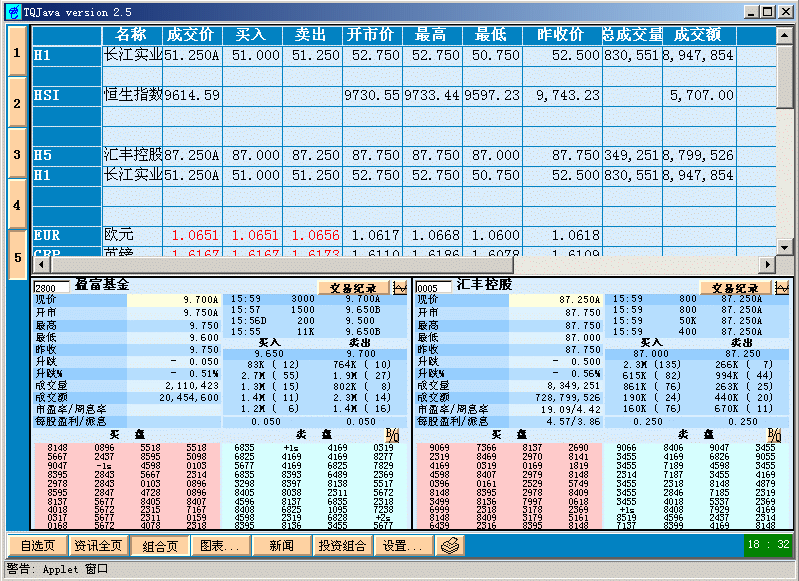Click the 卖出 column header
This screenshot has width=799, height=581.
pos(312,35)
